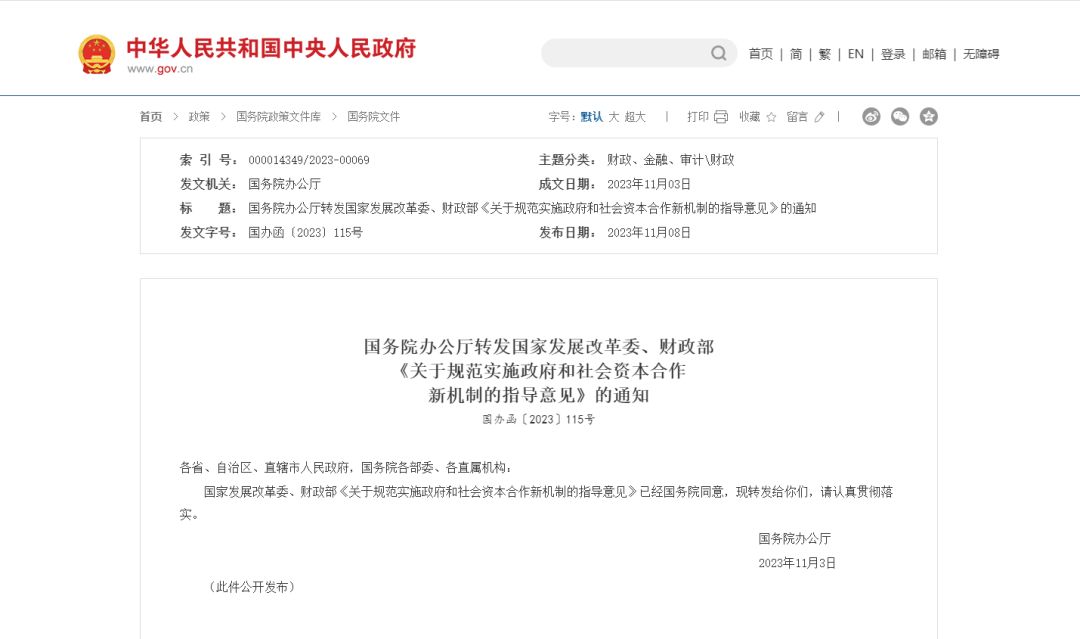The height and width of the screenshot is (639, 1080).
Task: Click the www.gov.cn address text
Action: 160,69
